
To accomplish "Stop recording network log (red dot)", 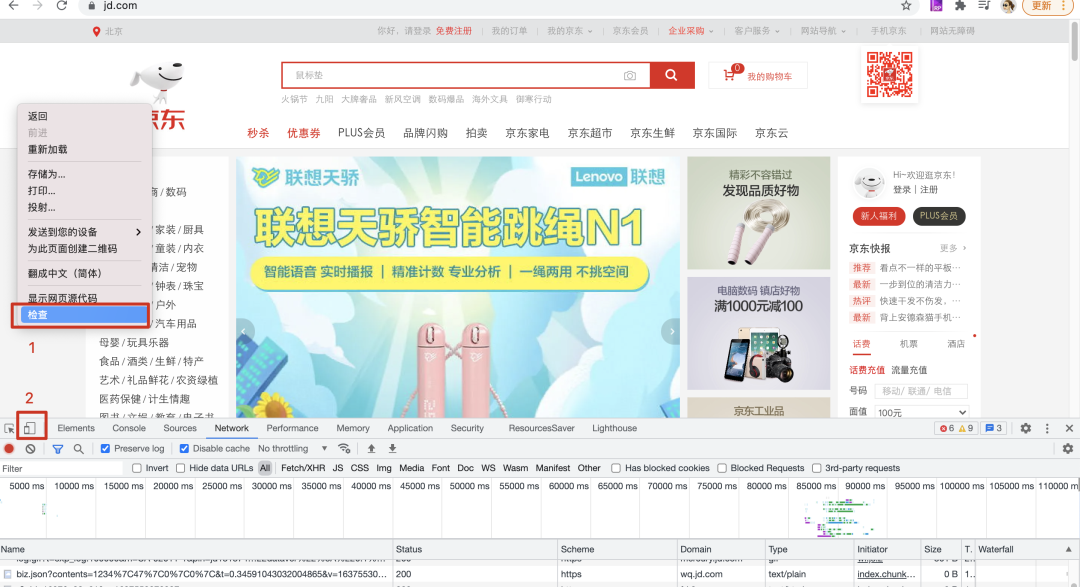I will click(x=9, y=449).
